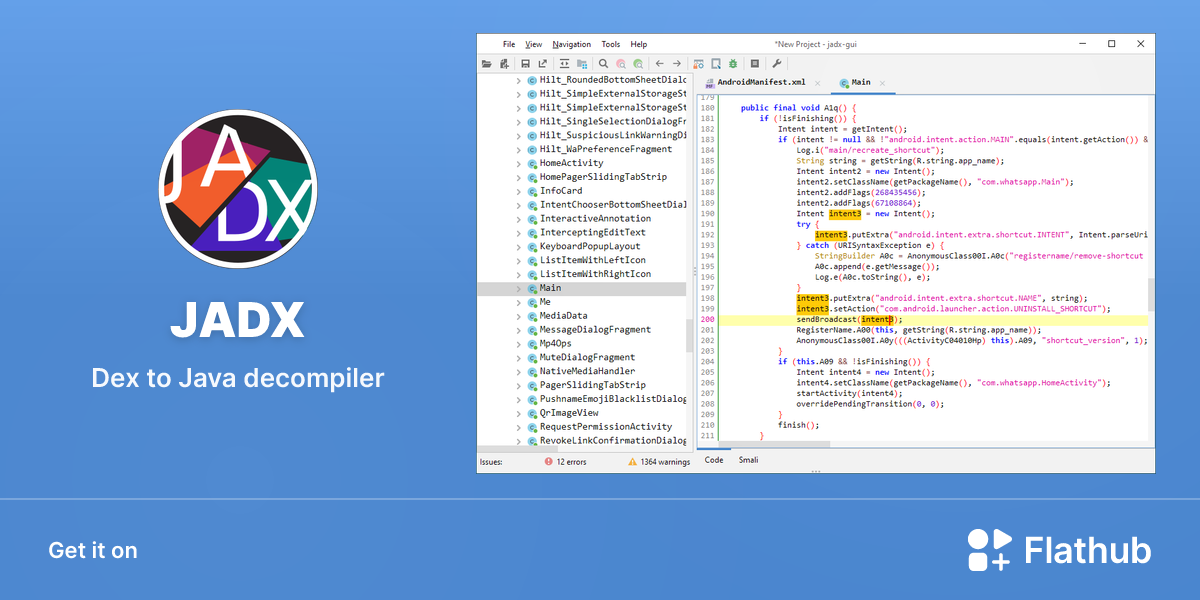Open text search with the magnifier icon

pos(603,63)
